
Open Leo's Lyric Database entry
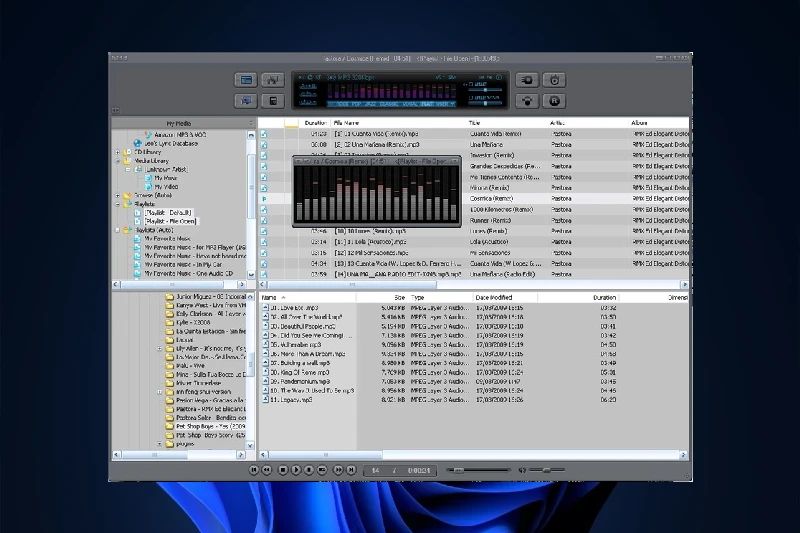pos(170,143)
